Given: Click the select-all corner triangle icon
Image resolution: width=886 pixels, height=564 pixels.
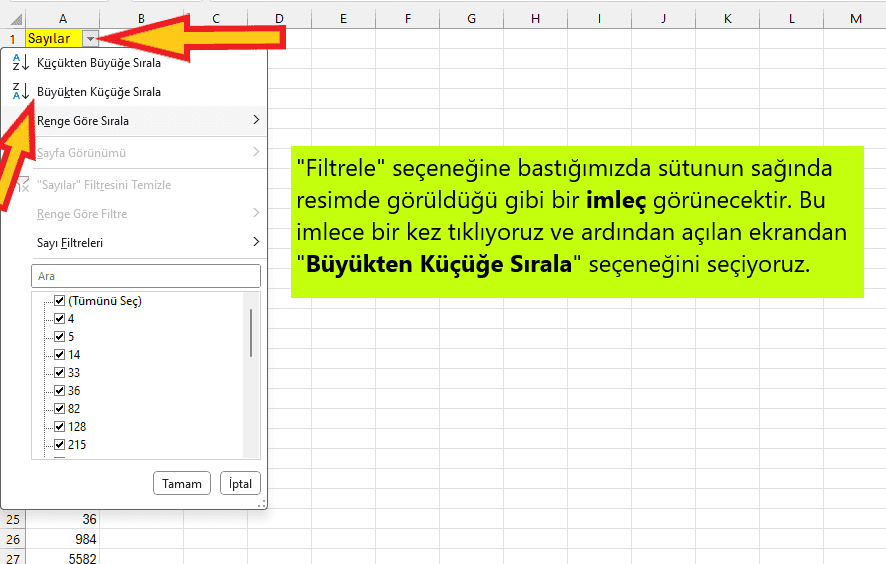Looking at the screenshot, I should tap(17, 19).
